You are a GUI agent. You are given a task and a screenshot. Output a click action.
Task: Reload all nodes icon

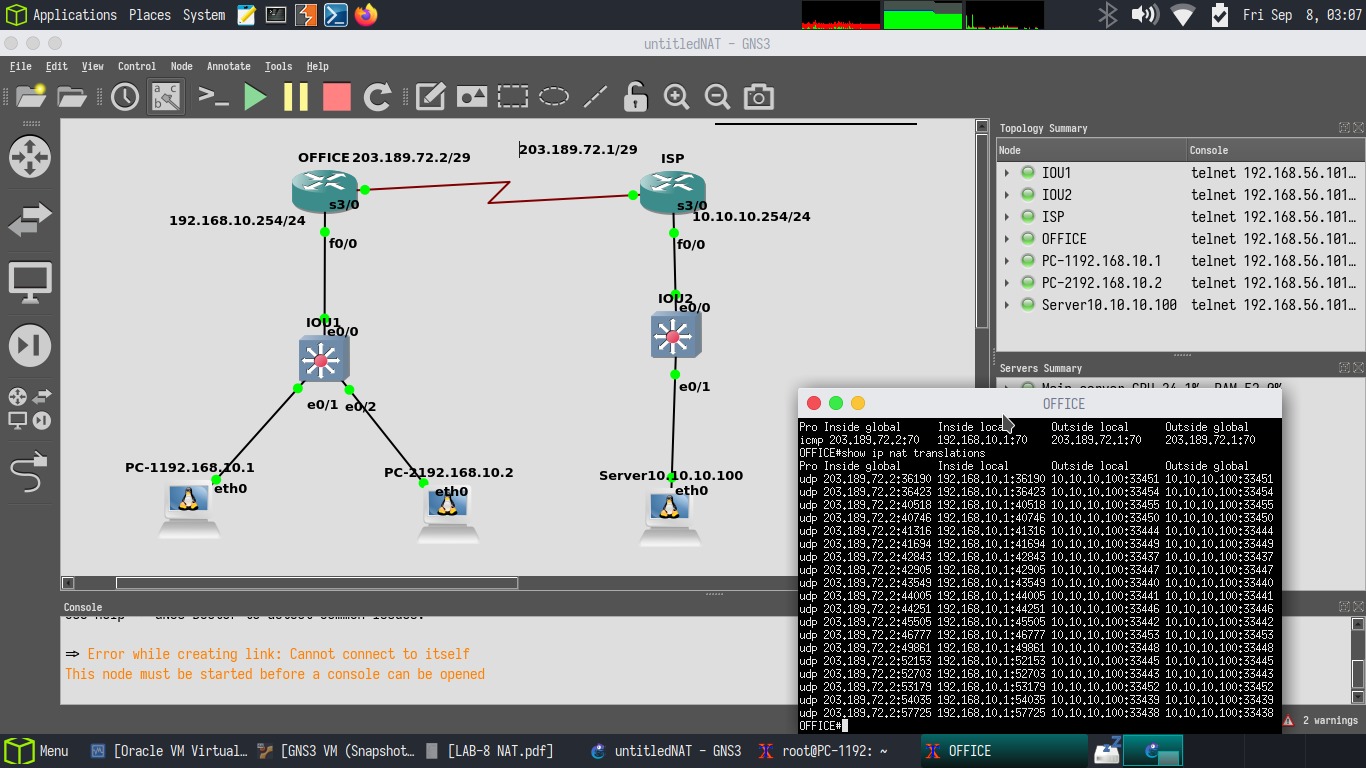[x=377, y=97]
